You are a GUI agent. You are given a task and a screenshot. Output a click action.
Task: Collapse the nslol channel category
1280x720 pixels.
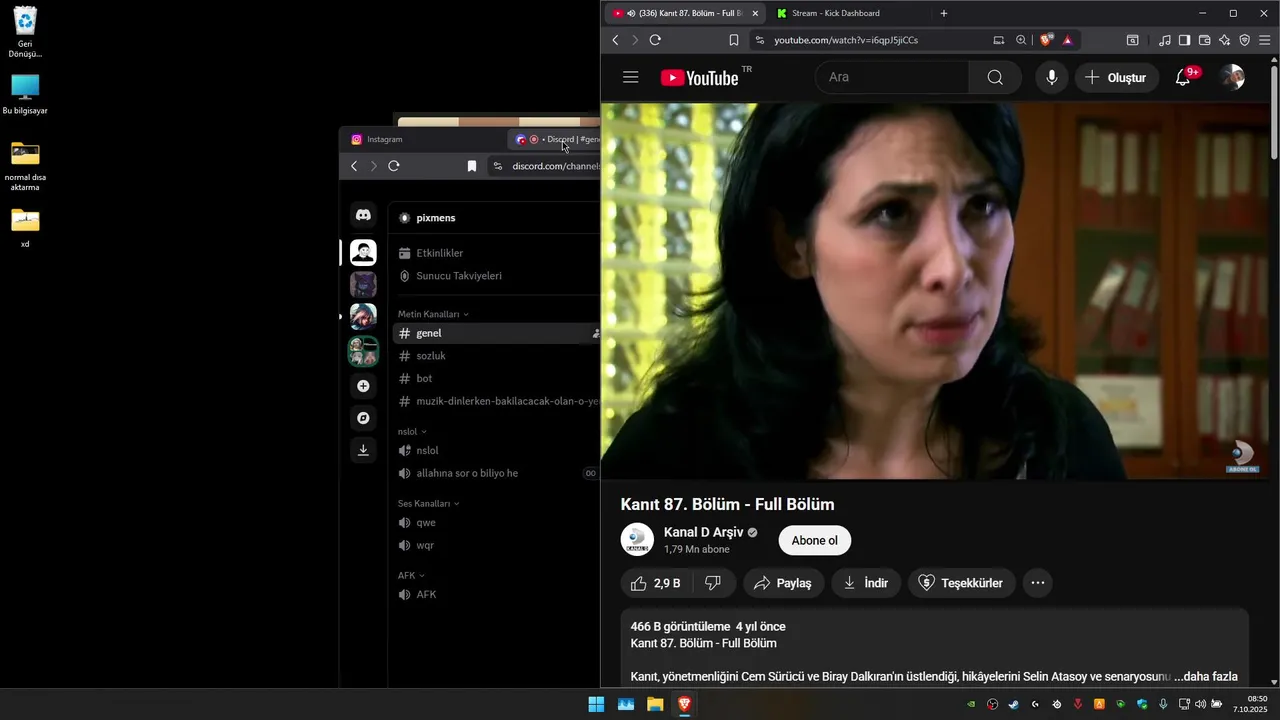tap(412, 431)
